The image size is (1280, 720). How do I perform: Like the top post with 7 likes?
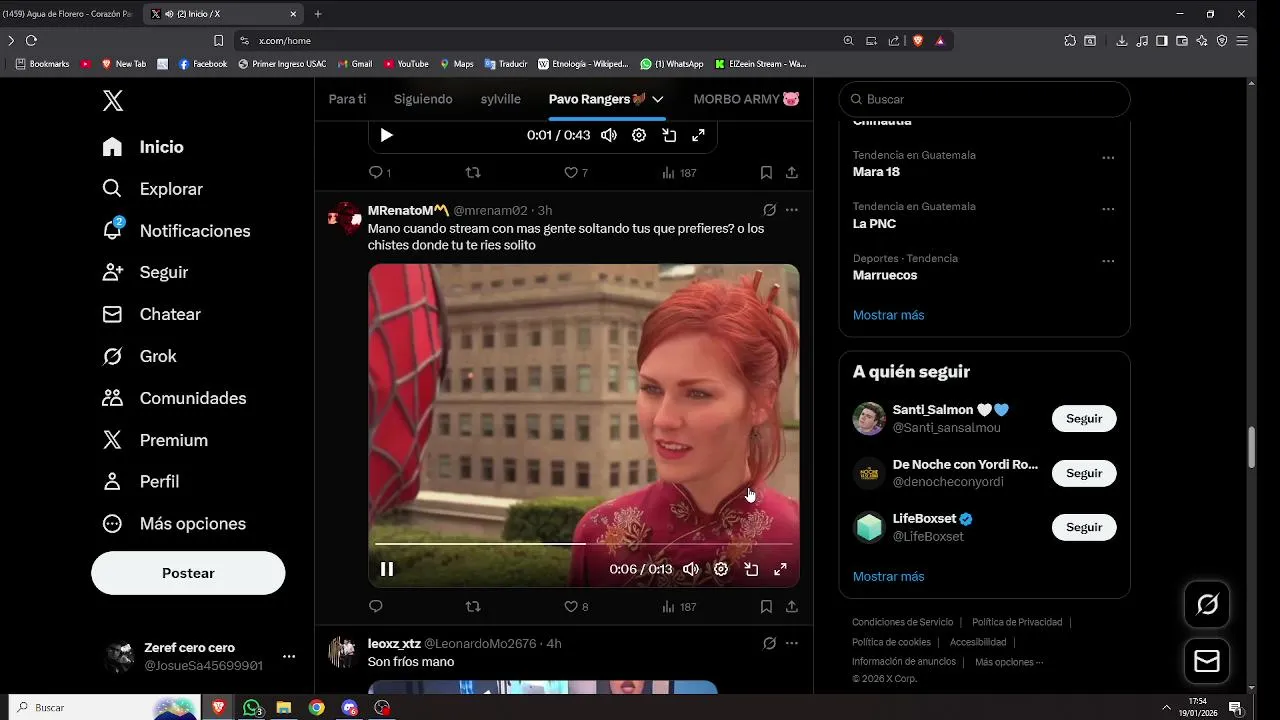[576, 172]
